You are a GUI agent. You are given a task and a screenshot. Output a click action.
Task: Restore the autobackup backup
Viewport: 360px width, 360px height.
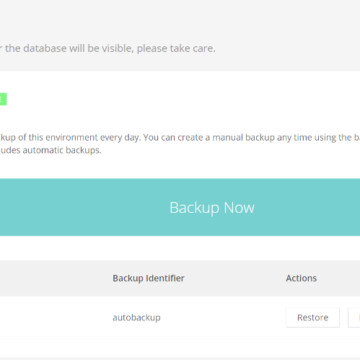point(313,317)
